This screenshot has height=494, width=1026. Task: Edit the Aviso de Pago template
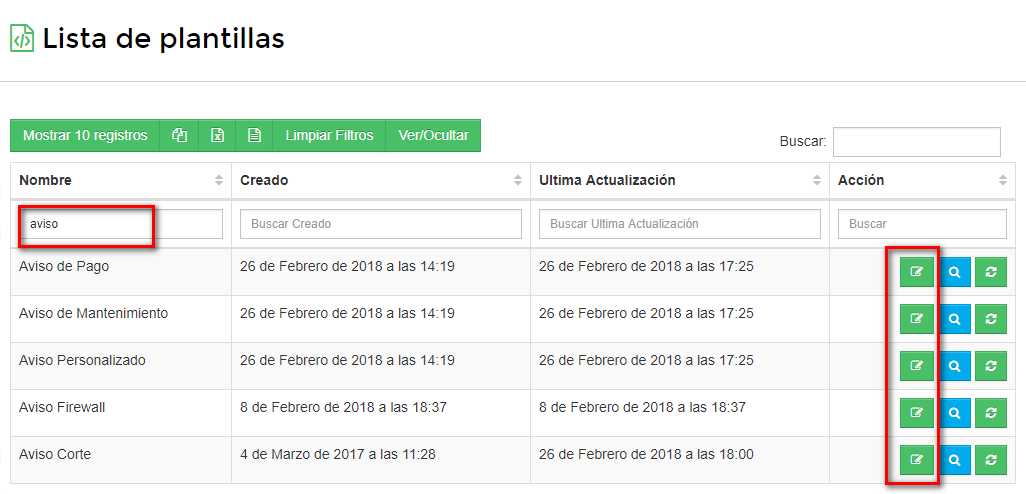pyautogui.click(x=917, y=272)
